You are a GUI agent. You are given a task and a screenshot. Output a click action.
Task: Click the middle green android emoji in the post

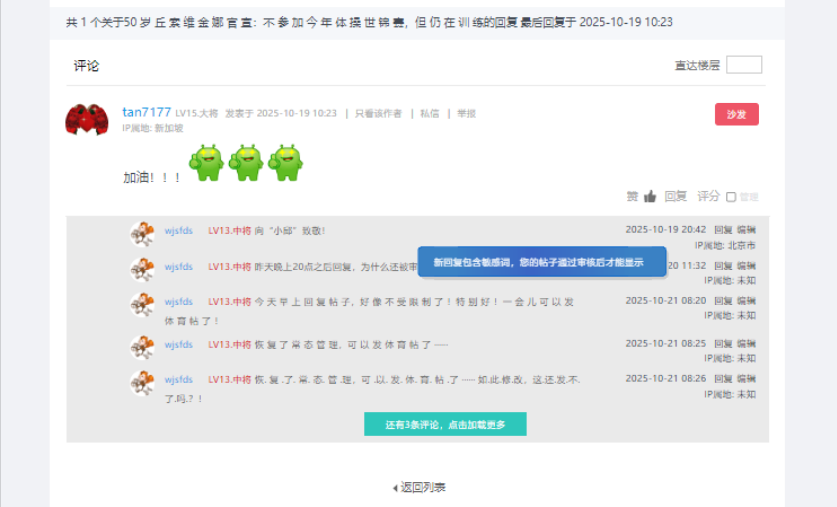tap(246, 163)
